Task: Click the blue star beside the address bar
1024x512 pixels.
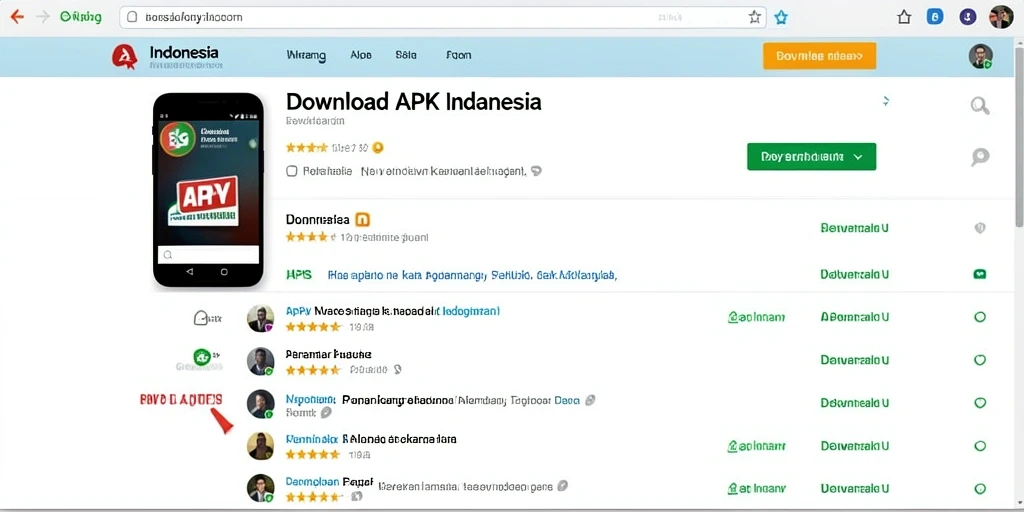Action: 780,18
